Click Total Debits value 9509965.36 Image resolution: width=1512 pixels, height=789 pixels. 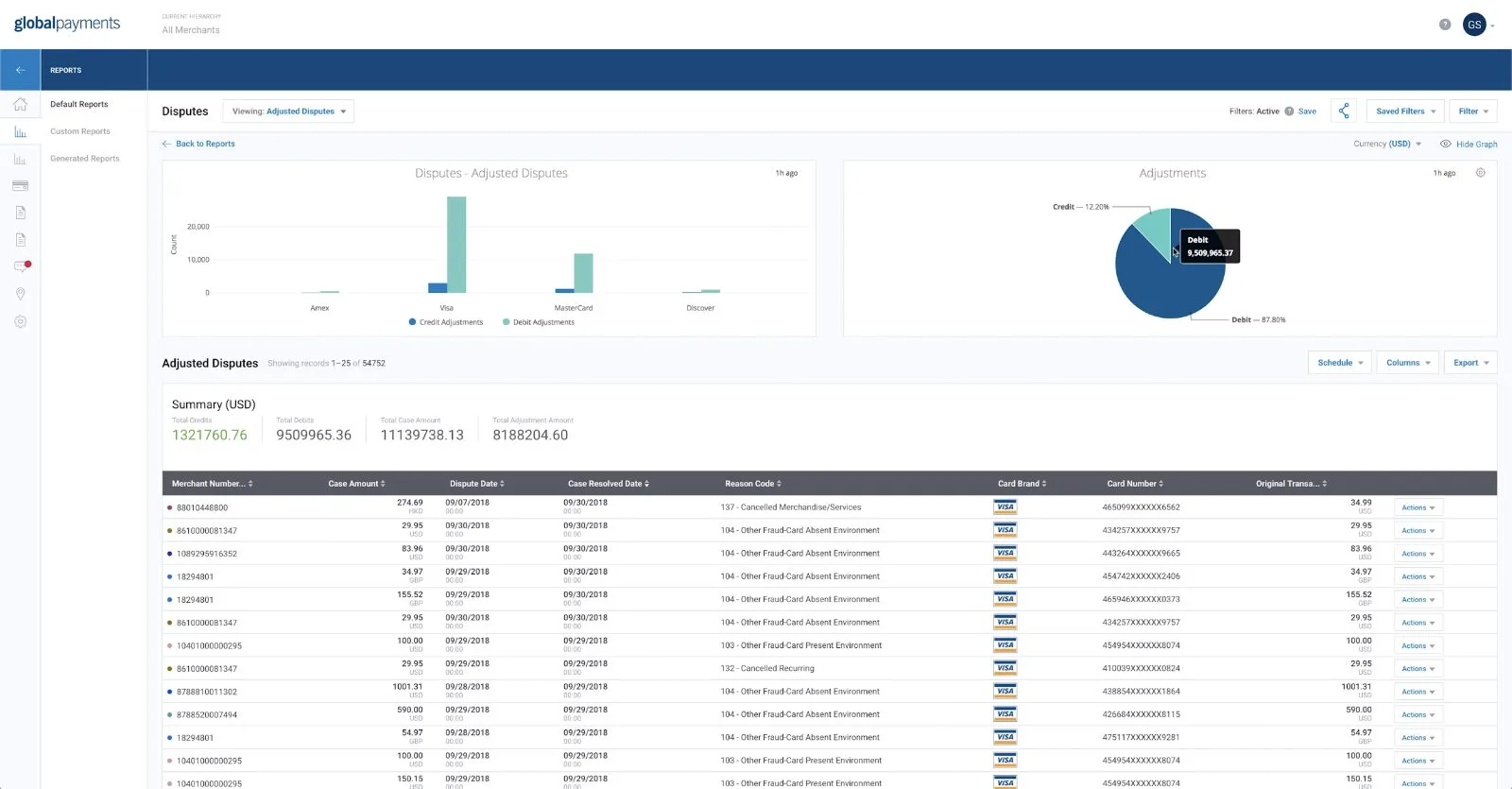pyautogui.click(x=314, y=435)
